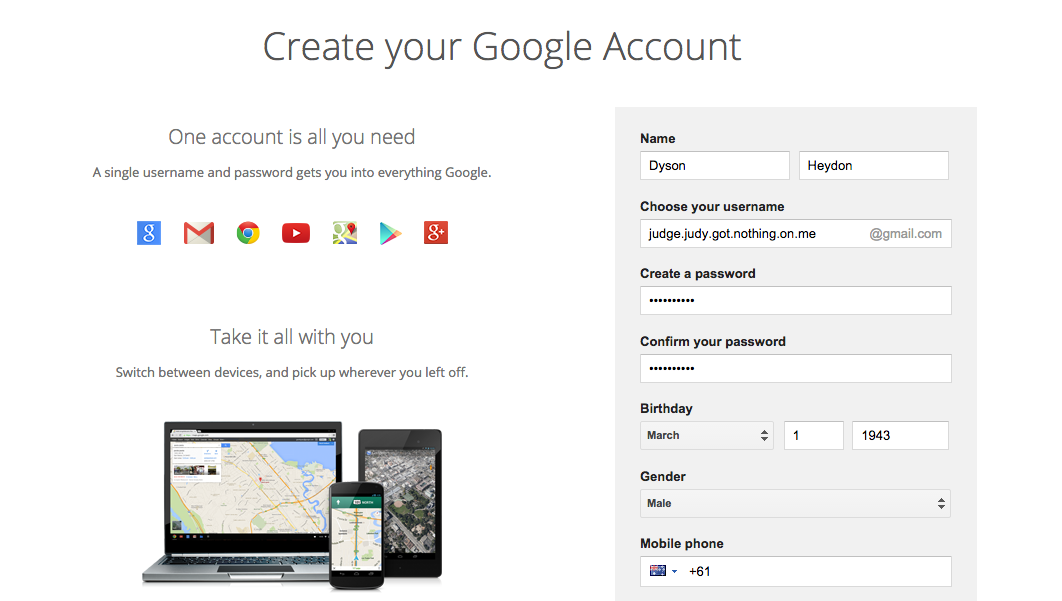Click the Chrome browser icon
This screenshot has height=601, width=1062.
coord(248,233)
